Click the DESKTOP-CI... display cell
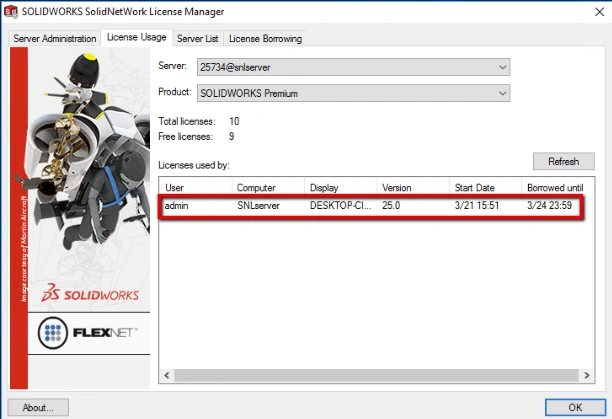This screenshot has height=419, width=612. click(x=340, y=206)
